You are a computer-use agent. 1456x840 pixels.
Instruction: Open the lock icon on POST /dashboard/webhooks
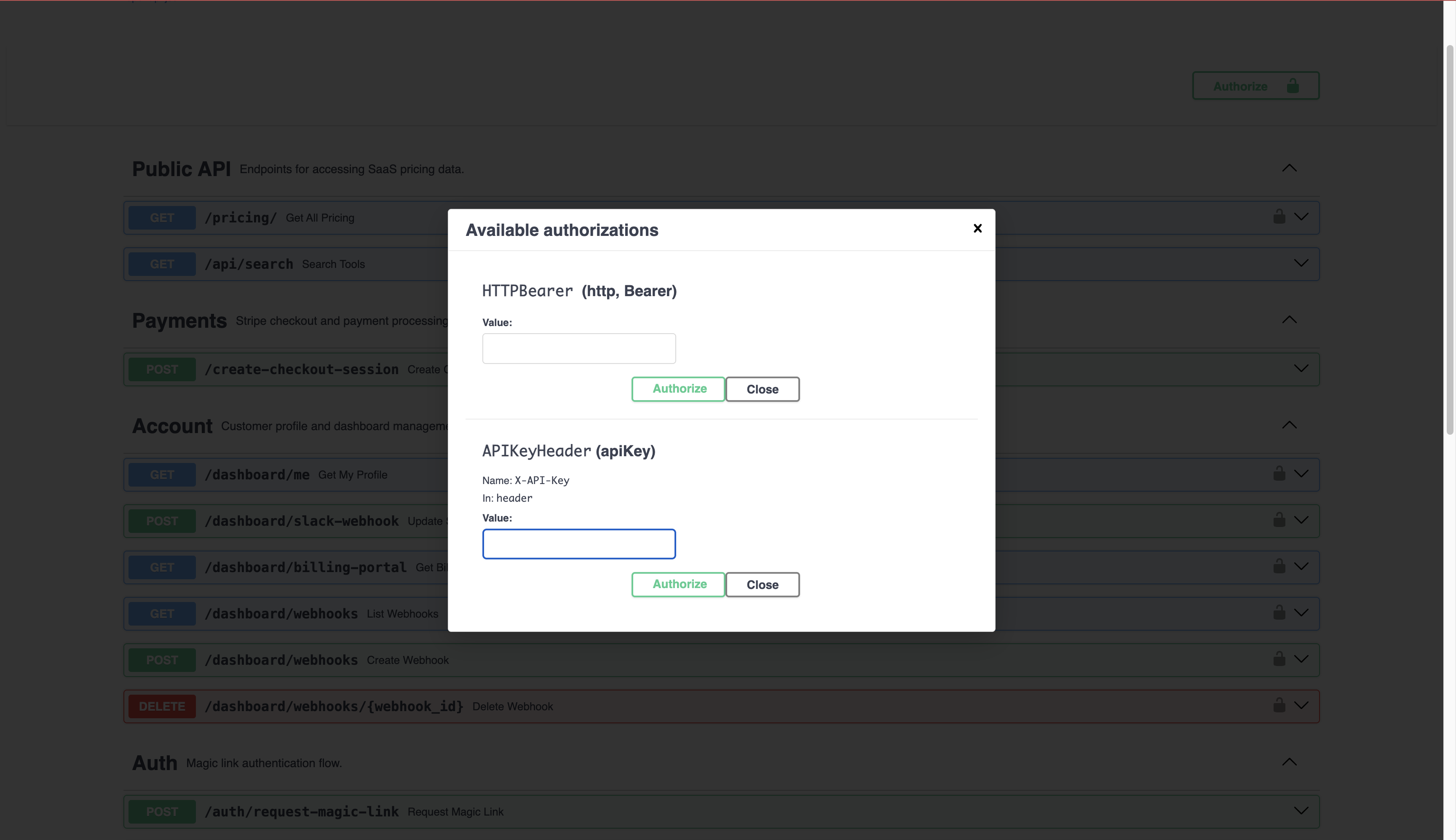1279,659
